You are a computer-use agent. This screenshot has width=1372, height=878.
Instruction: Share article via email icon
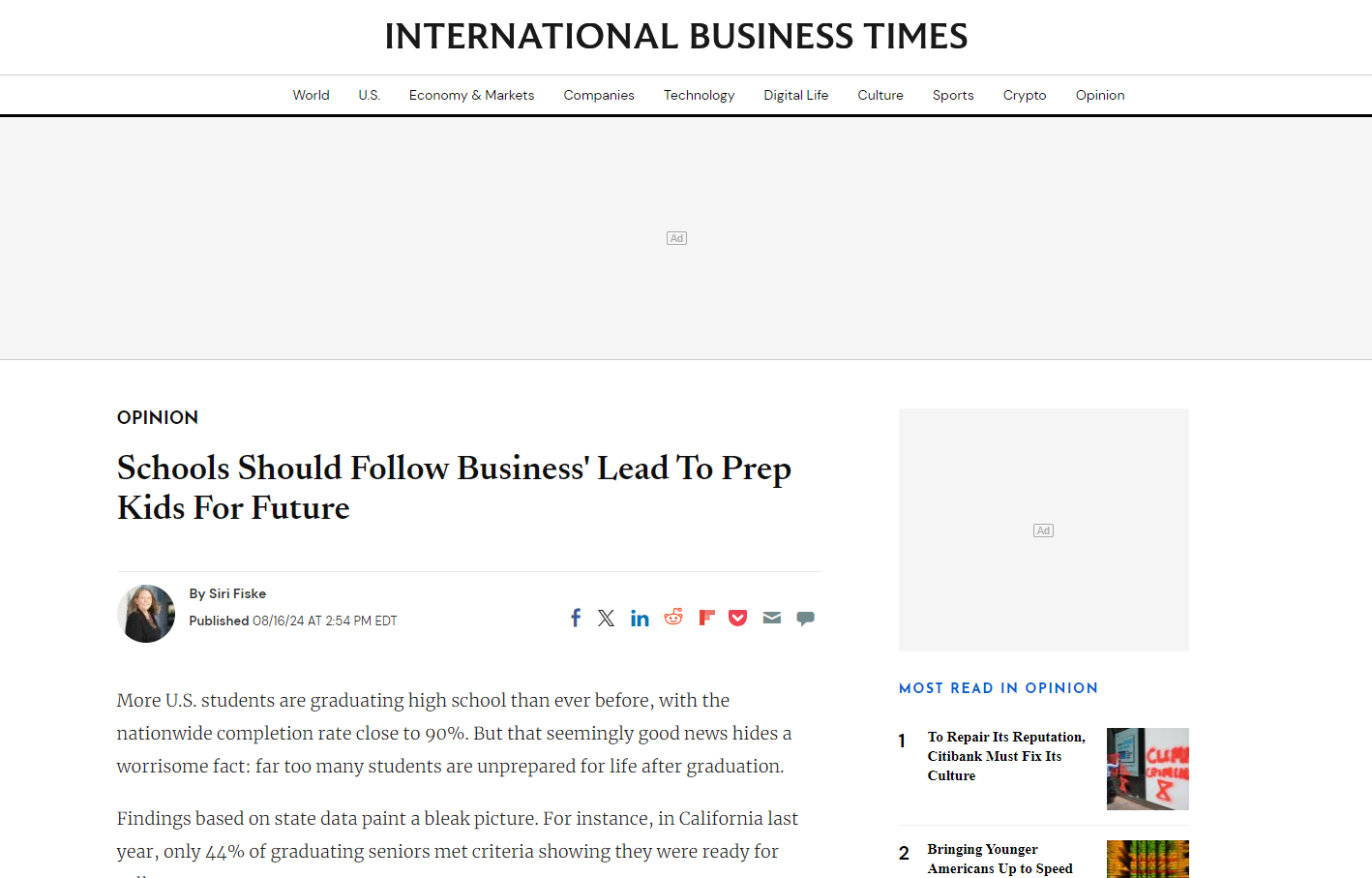click(x=772, y=618)
